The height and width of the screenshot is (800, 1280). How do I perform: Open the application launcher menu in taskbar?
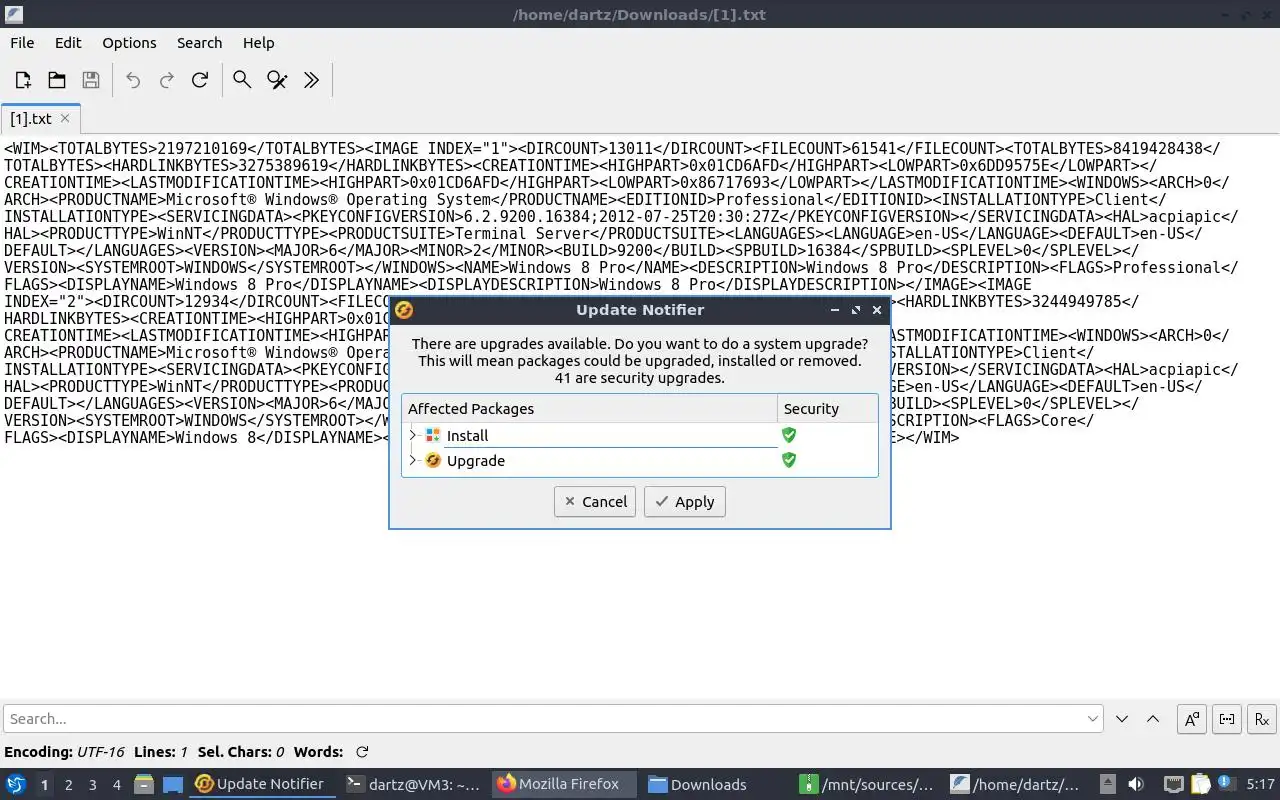coord(16,784)
